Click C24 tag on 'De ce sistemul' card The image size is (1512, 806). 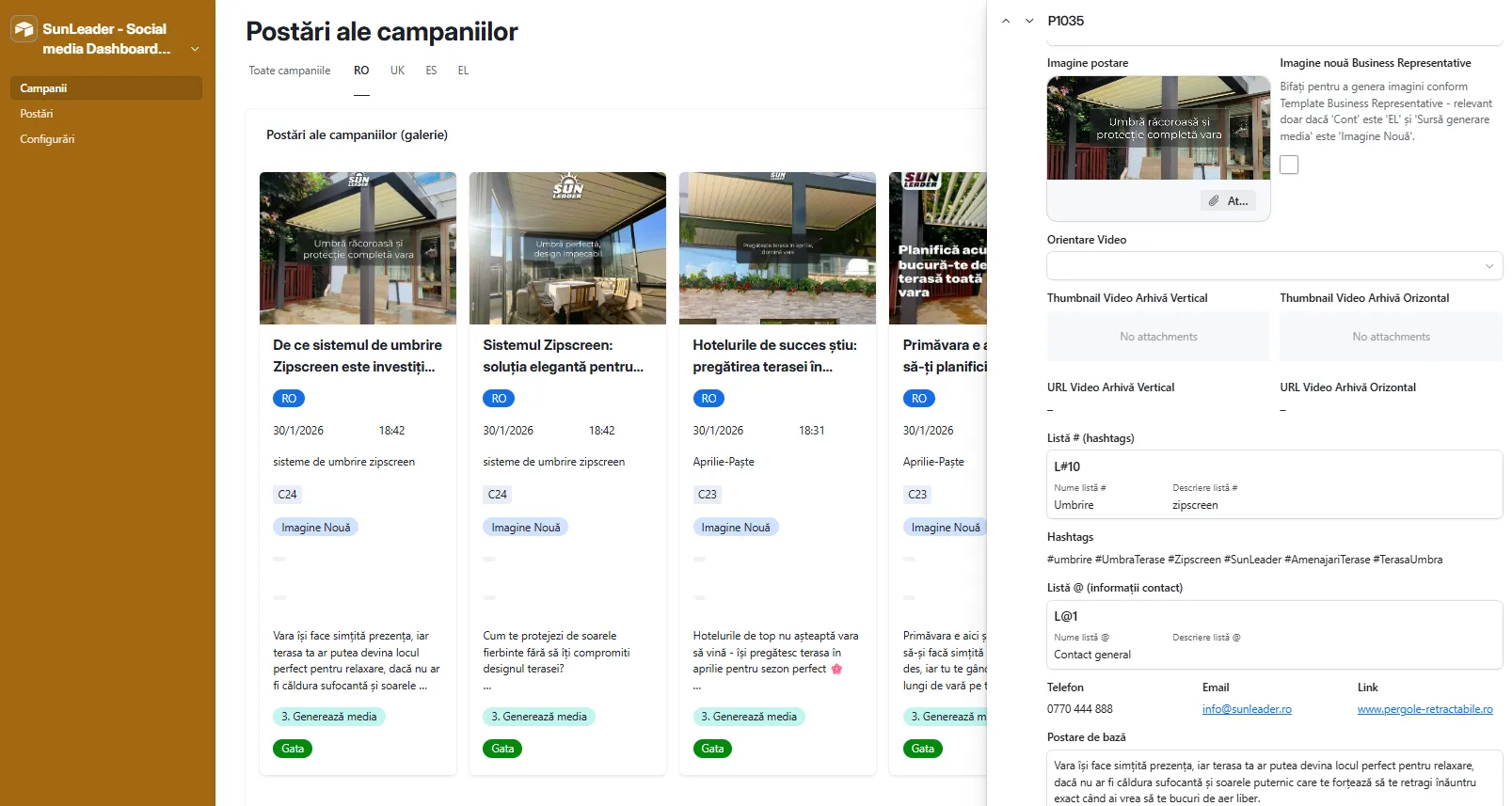(287, 495)
